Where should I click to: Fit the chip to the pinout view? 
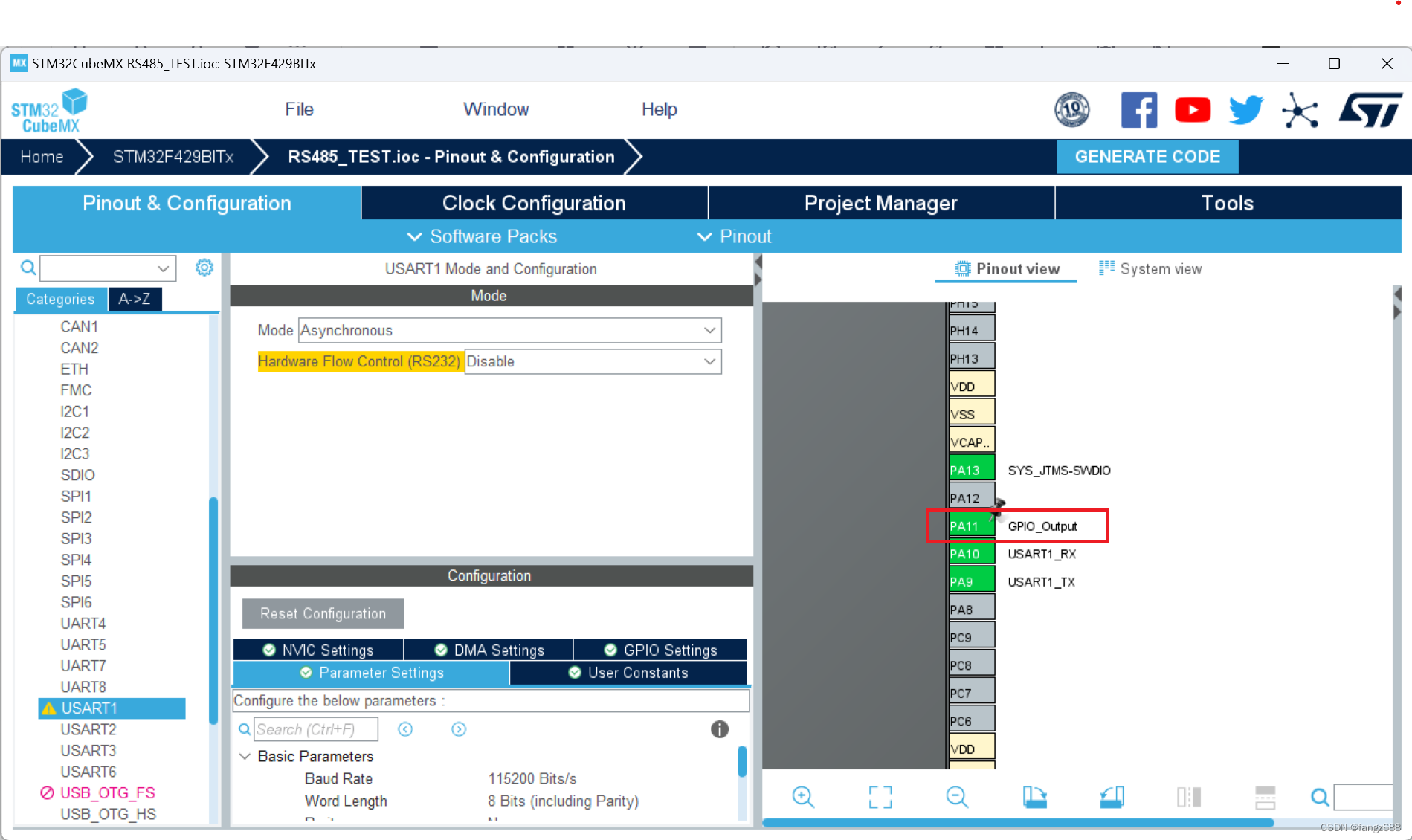[880, 797]
